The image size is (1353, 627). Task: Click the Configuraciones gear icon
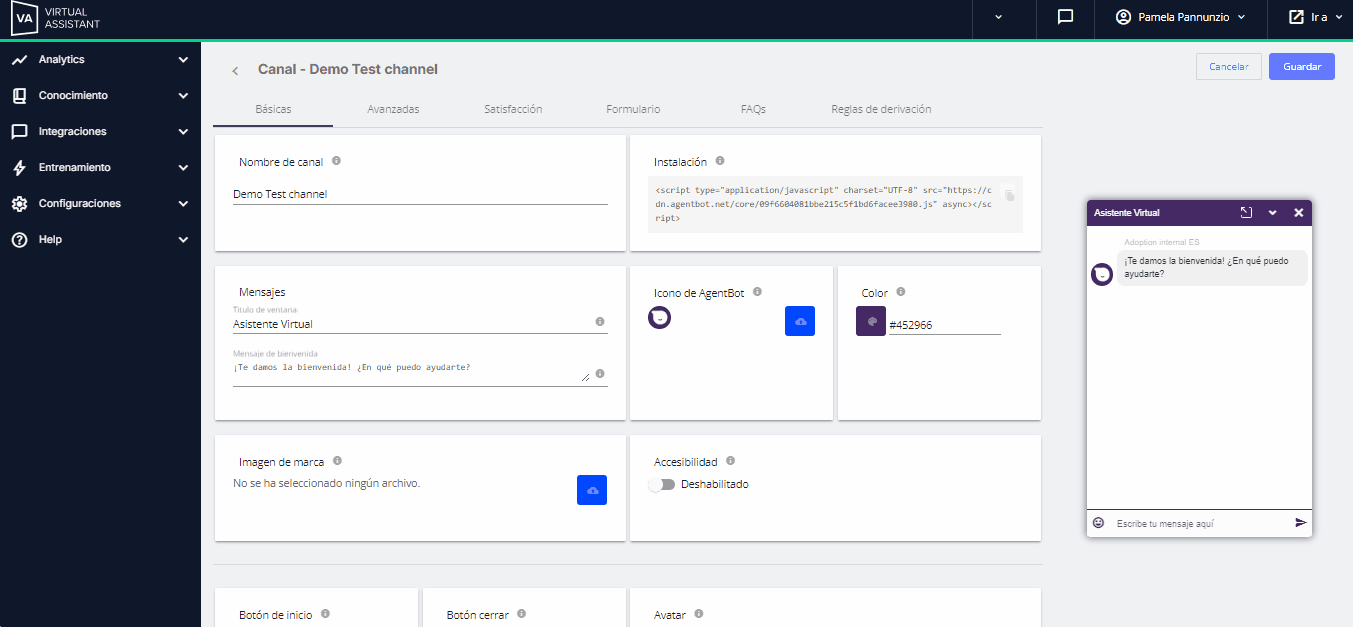(x=19, y=204)
